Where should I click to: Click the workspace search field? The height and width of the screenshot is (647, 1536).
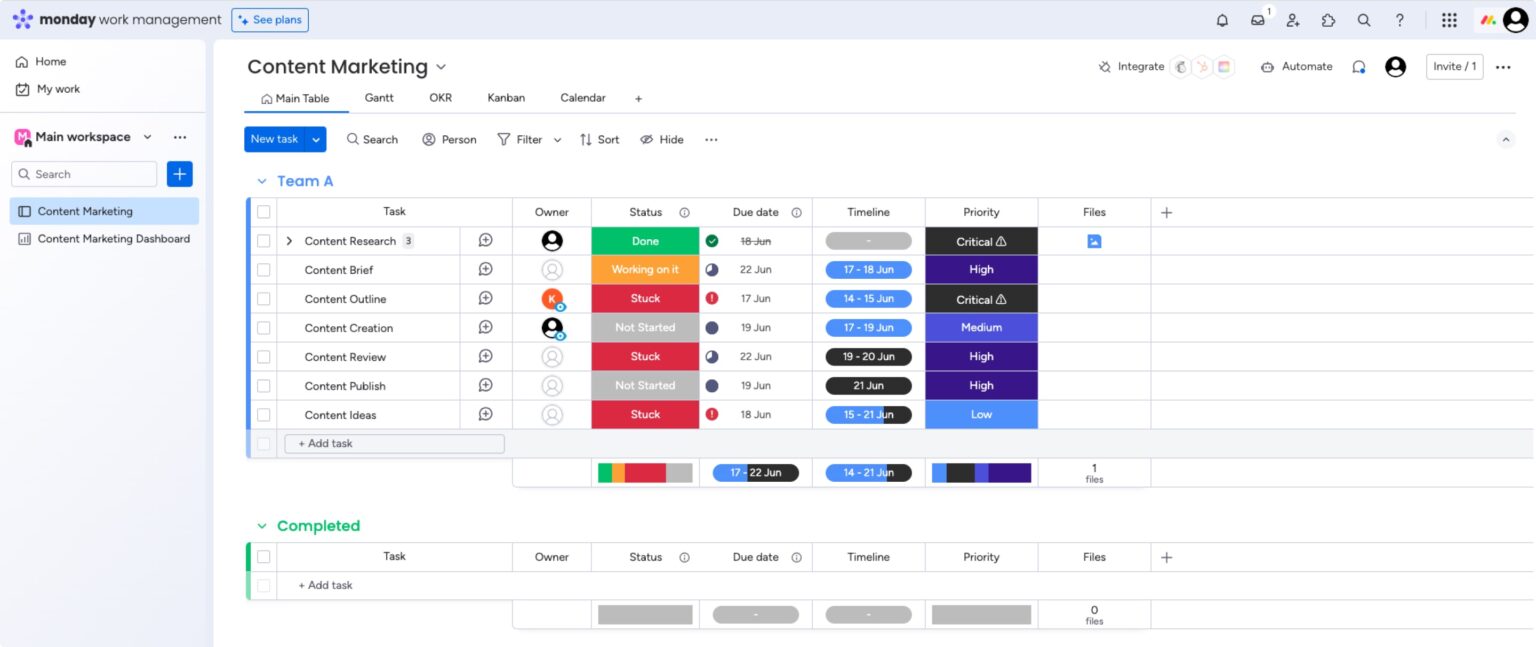(84, 173)
